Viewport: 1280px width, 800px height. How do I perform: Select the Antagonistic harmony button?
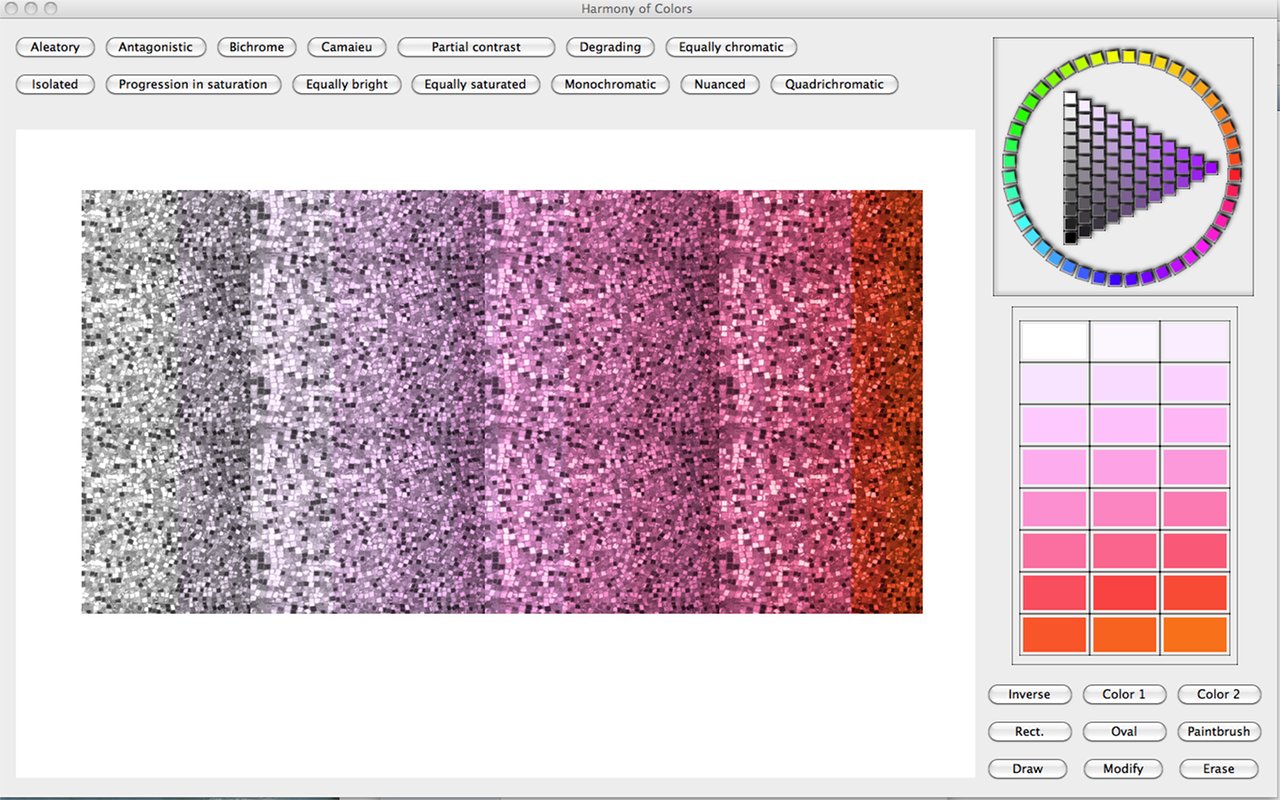[x=155, y=47]
